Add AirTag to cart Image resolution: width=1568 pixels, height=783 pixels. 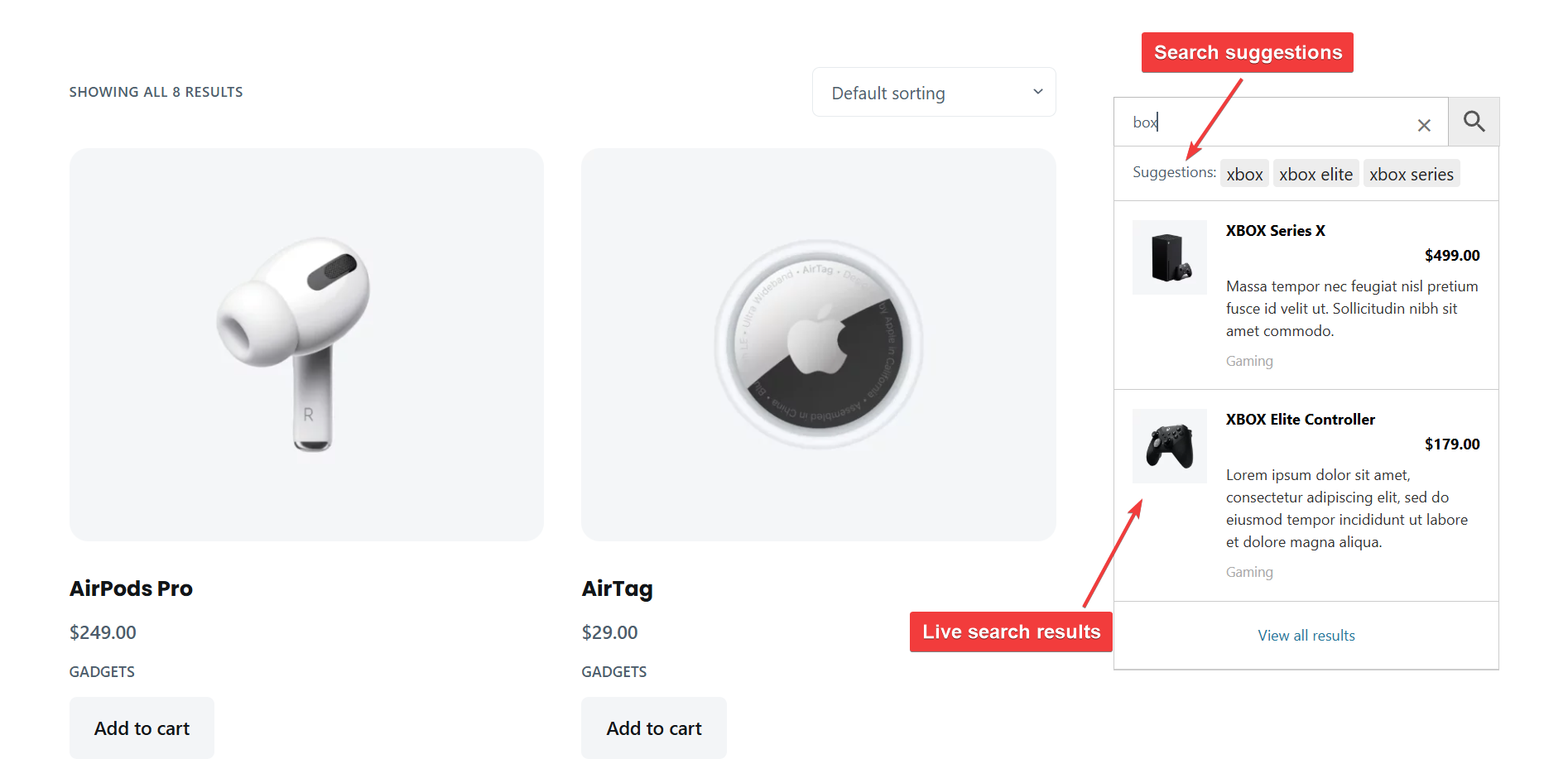[x=654, y=728]
